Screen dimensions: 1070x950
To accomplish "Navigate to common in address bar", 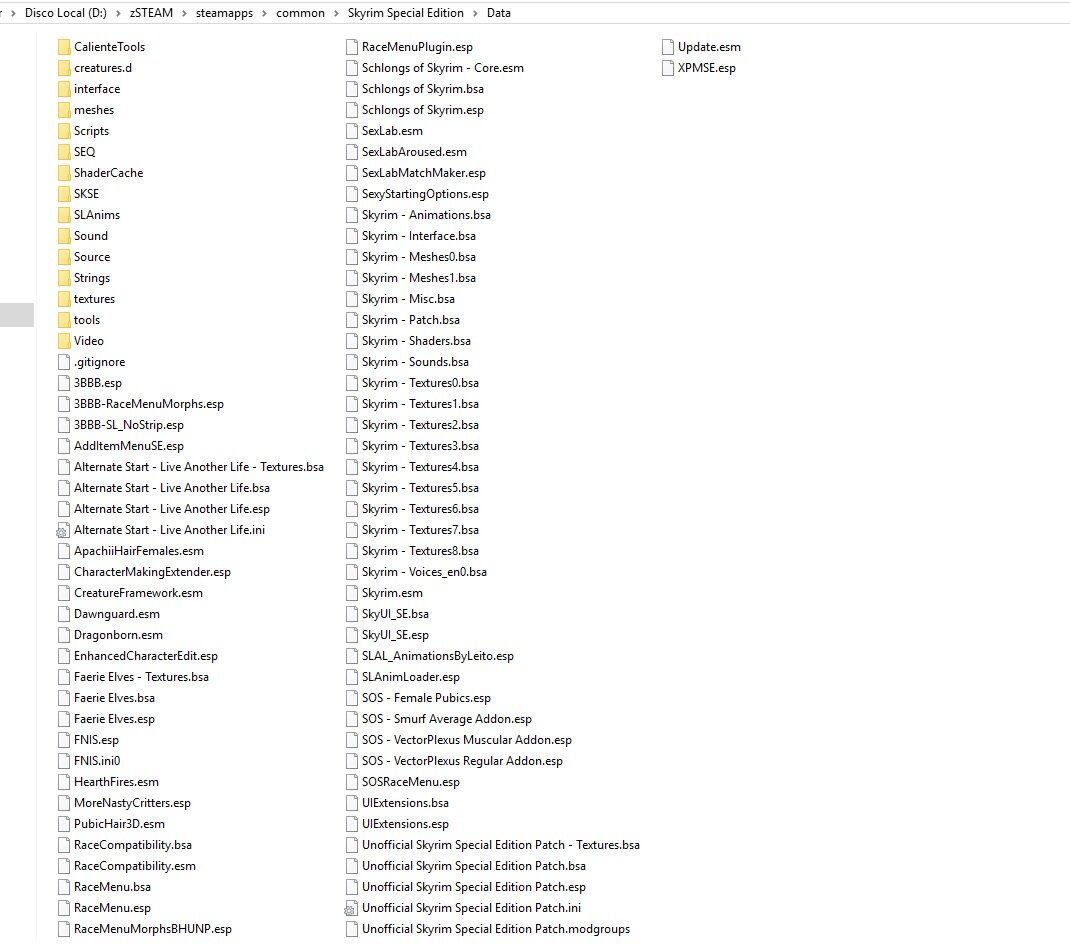I will [x=300, y=13].
